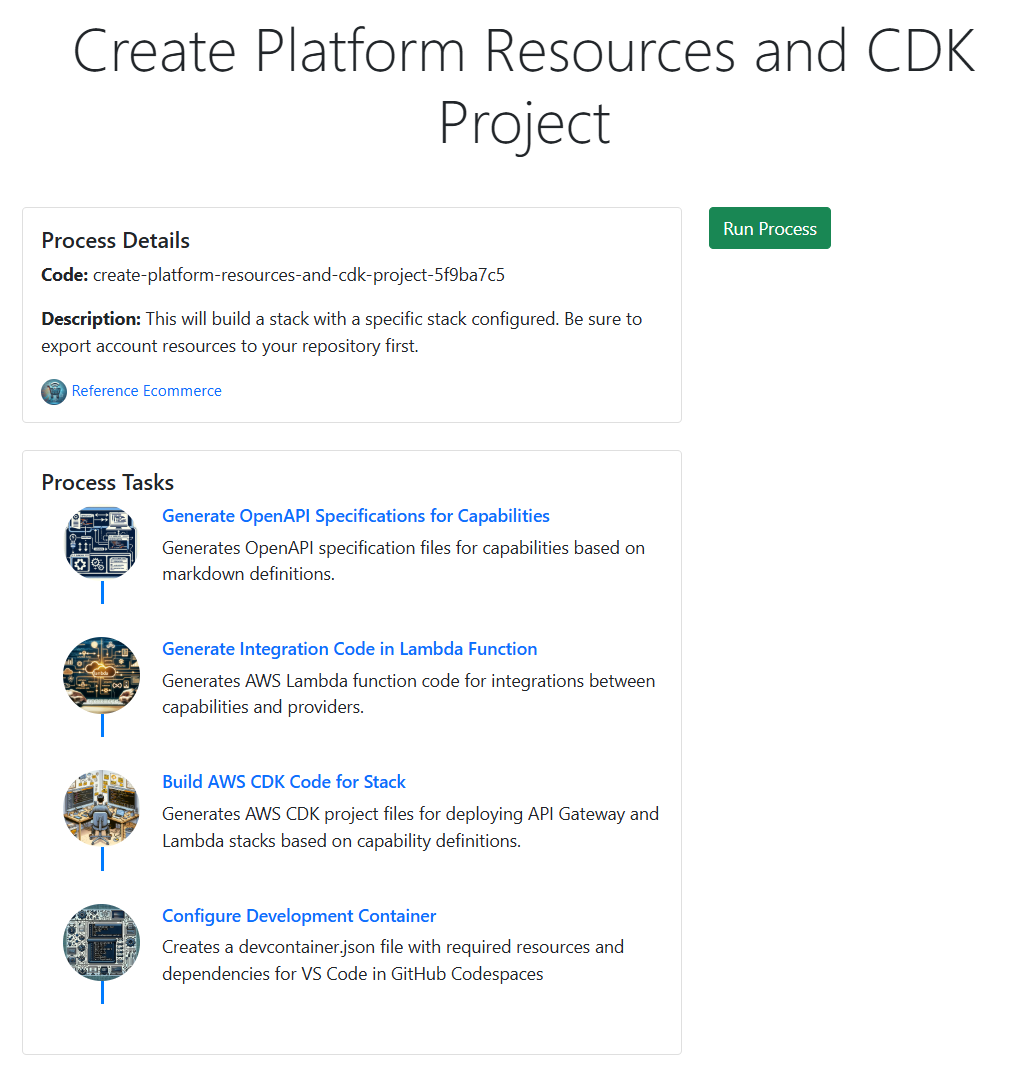The image size is (1010, 1073).
Task: Click the Development Container task thumbnail
Action: pyautogui.click(x=101, y=942)
